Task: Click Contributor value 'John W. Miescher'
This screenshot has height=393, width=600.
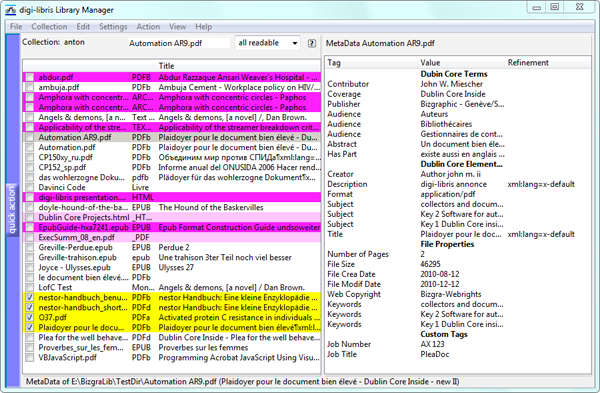Action: tap(452, 84)
